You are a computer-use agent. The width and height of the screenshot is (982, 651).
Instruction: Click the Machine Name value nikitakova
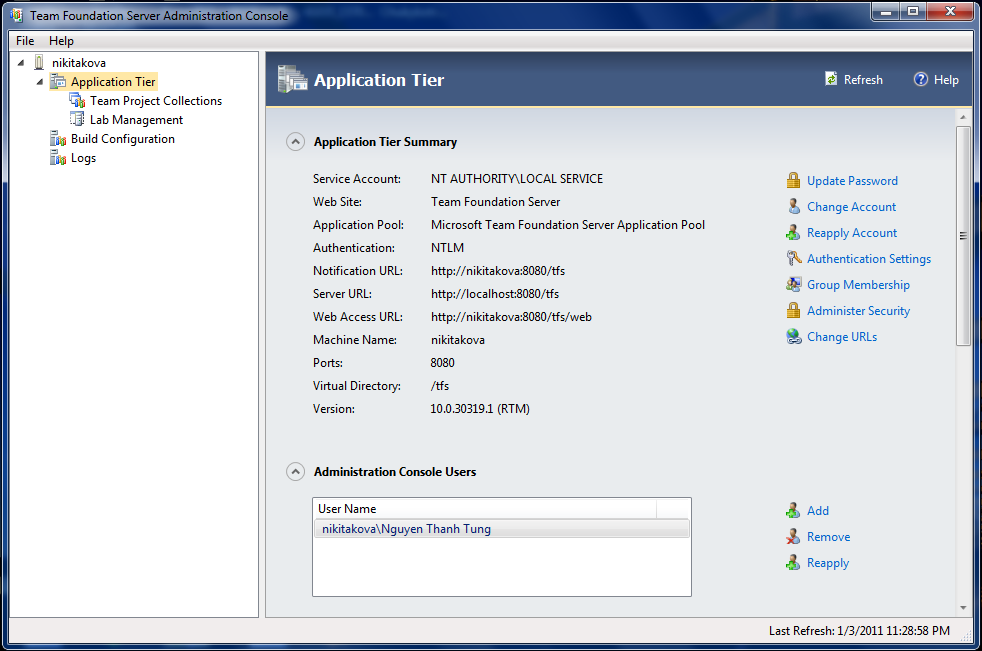458,340
